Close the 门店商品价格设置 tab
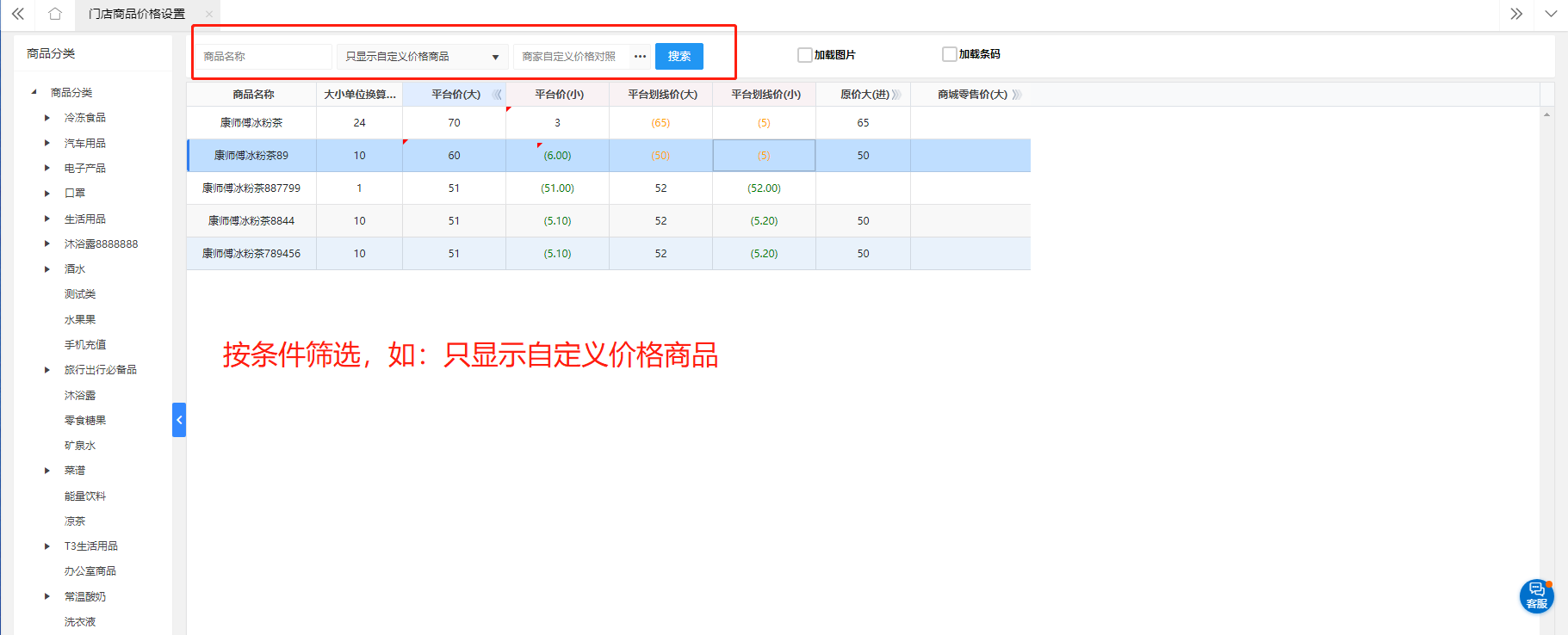 pos(209,14)
